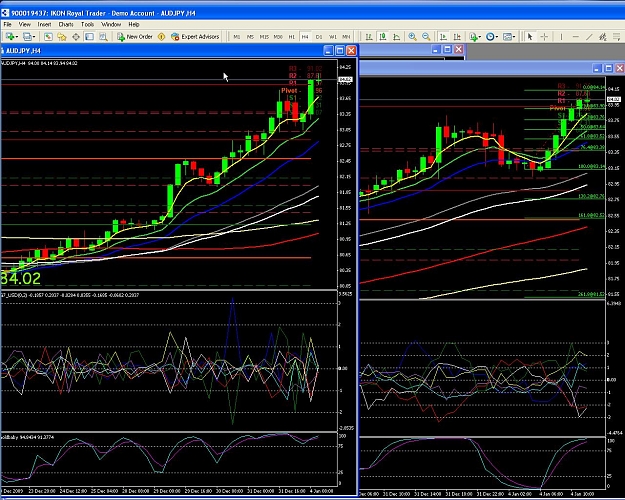This screenshot has width=625, height=500.
Task: Click the AUDJPY,H4 chart title bar text
Action: tap(23, 51)
